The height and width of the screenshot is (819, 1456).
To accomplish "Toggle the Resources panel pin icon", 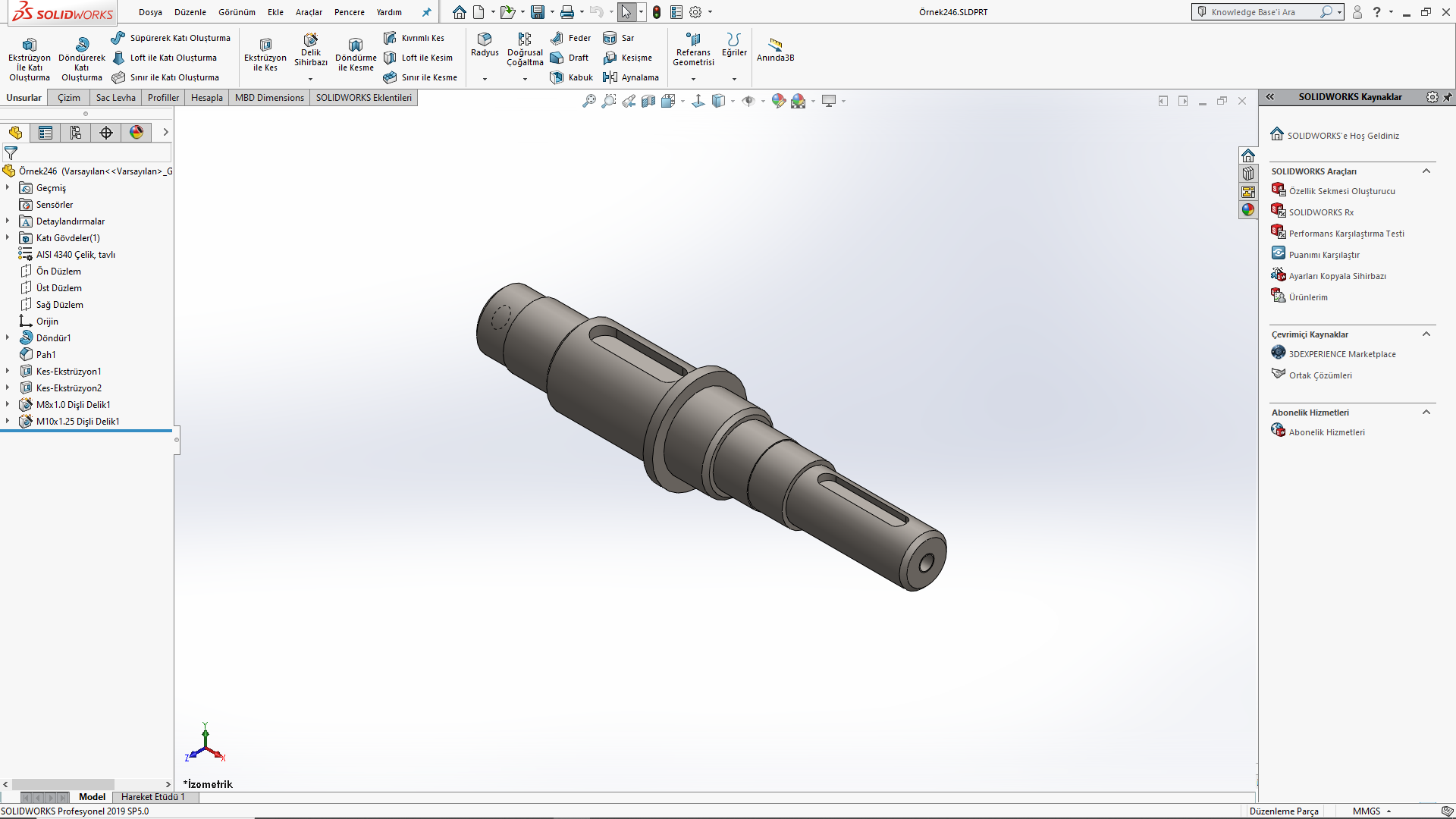I will click(x=1447, y=97).
